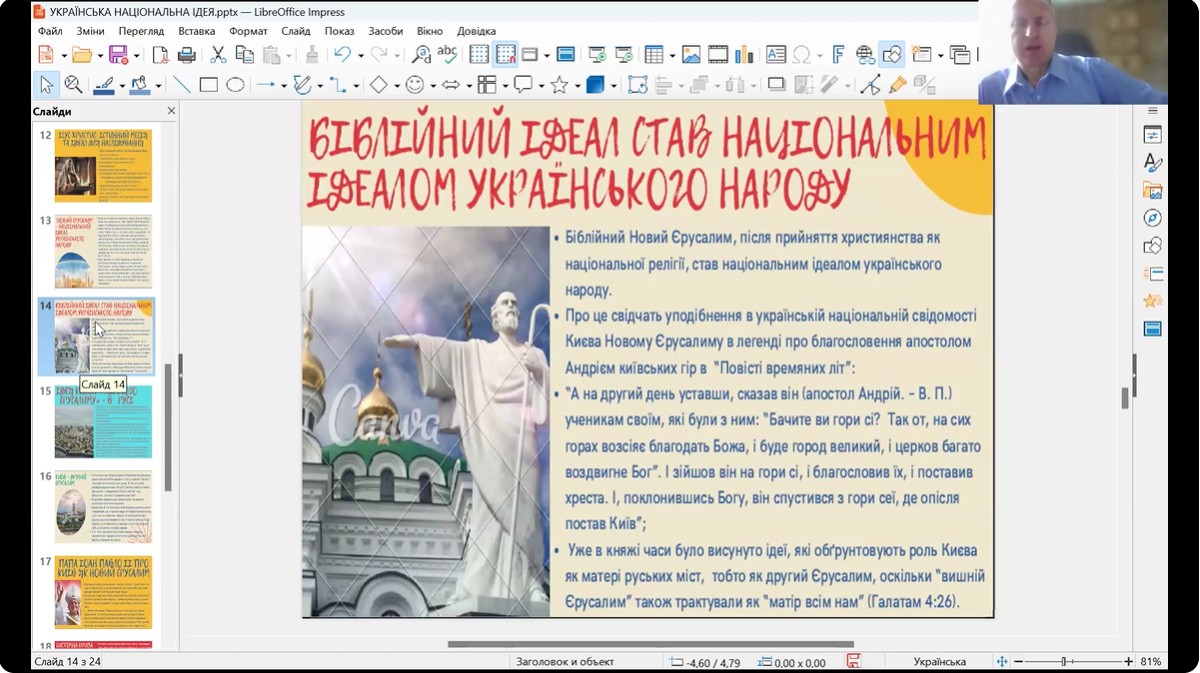Viewport: 1200px width, 673px height.
Task: Open the Файл menu
Action: [x=50, y=31]
